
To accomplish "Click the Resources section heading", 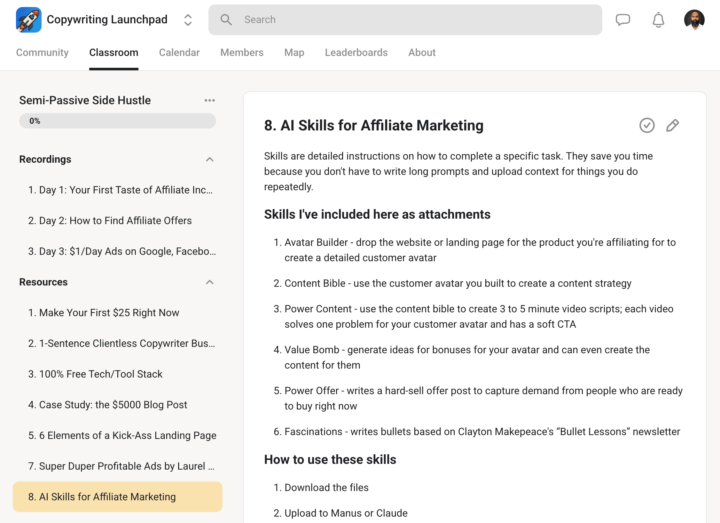I will 43,282.
